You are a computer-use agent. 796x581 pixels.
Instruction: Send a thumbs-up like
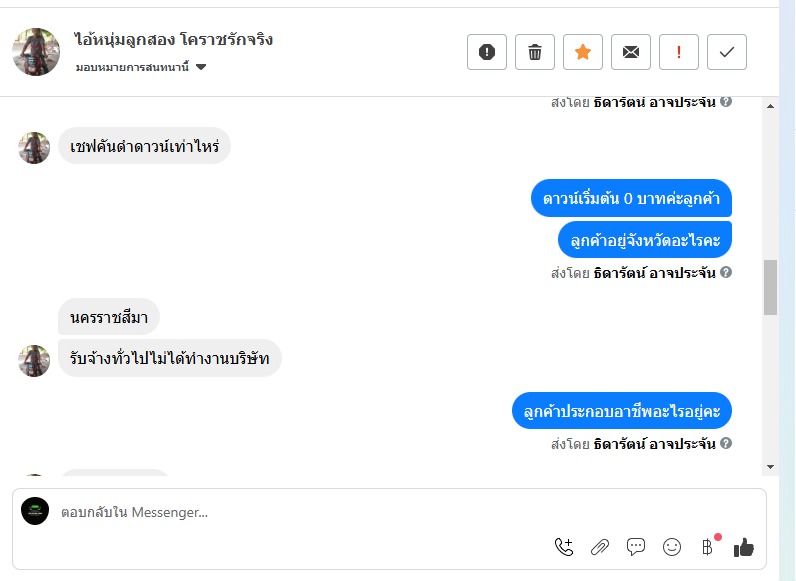pos(744,547)
